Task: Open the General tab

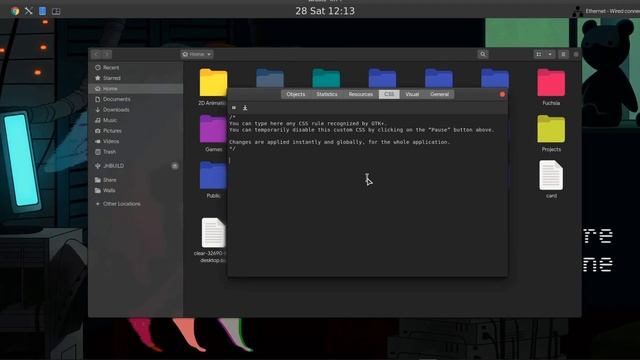Action: (x=439, y=94)
